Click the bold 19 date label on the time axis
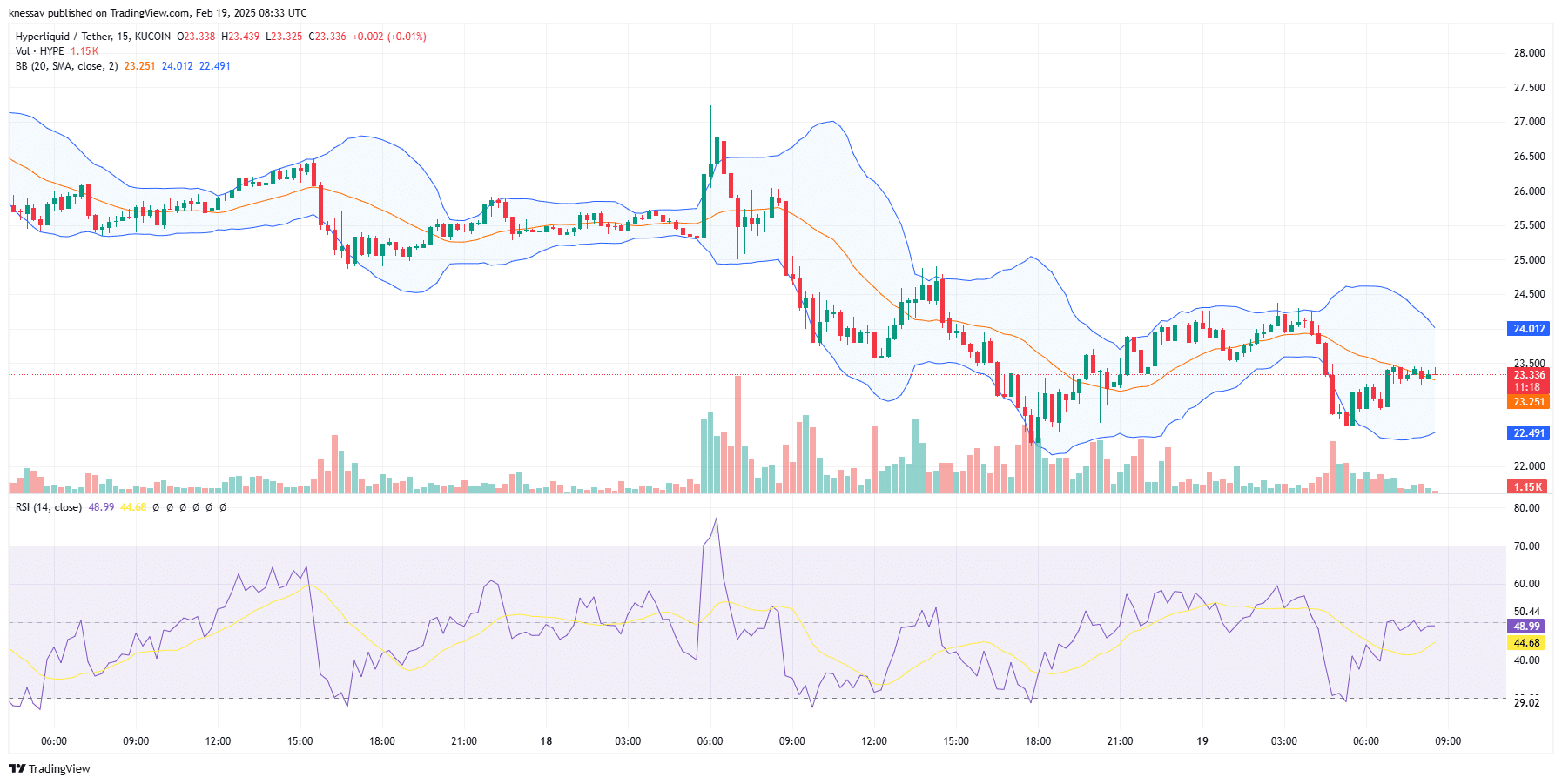Screen dimensions: 1562x784 click(x=1202, y=741)
